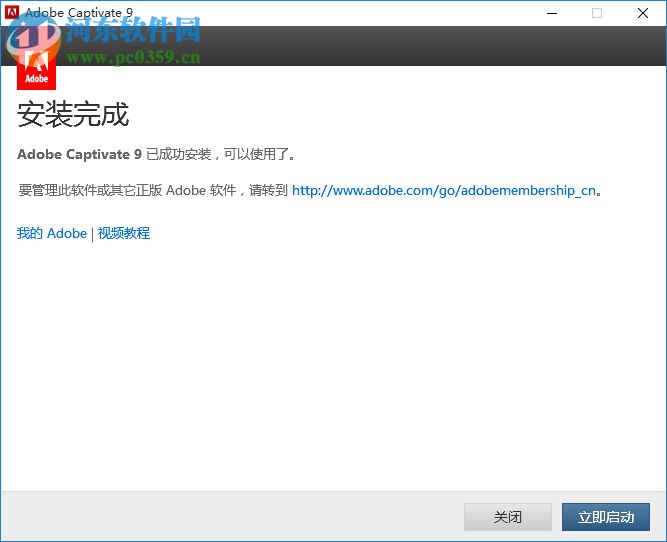The image size is (667, 542).
Task: Click the text 已成功安装，可以使用了
Action: click(220, 154)
